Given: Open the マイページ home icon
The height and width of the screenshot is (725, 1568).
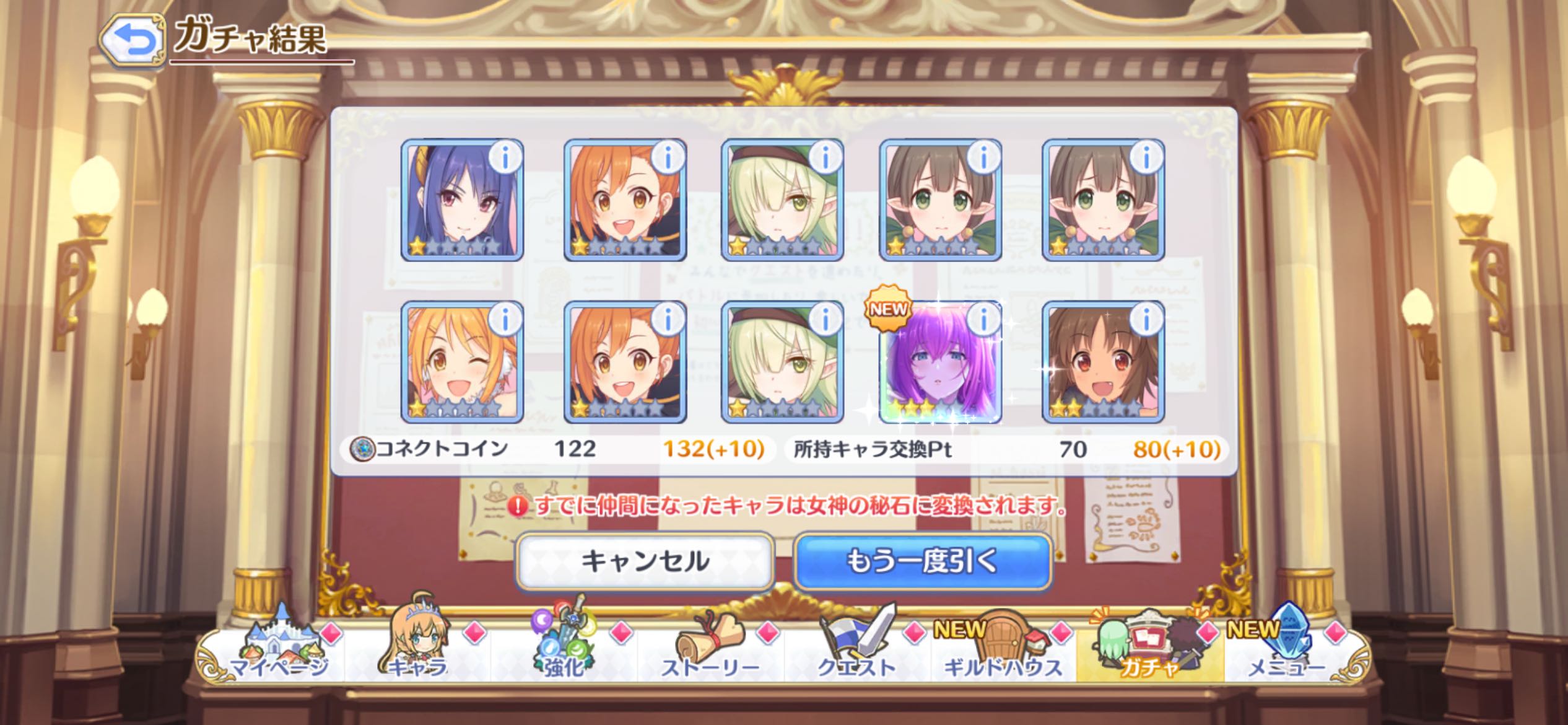Looking at the screenshot, I should pyautogui.click(x=279, y=644).
